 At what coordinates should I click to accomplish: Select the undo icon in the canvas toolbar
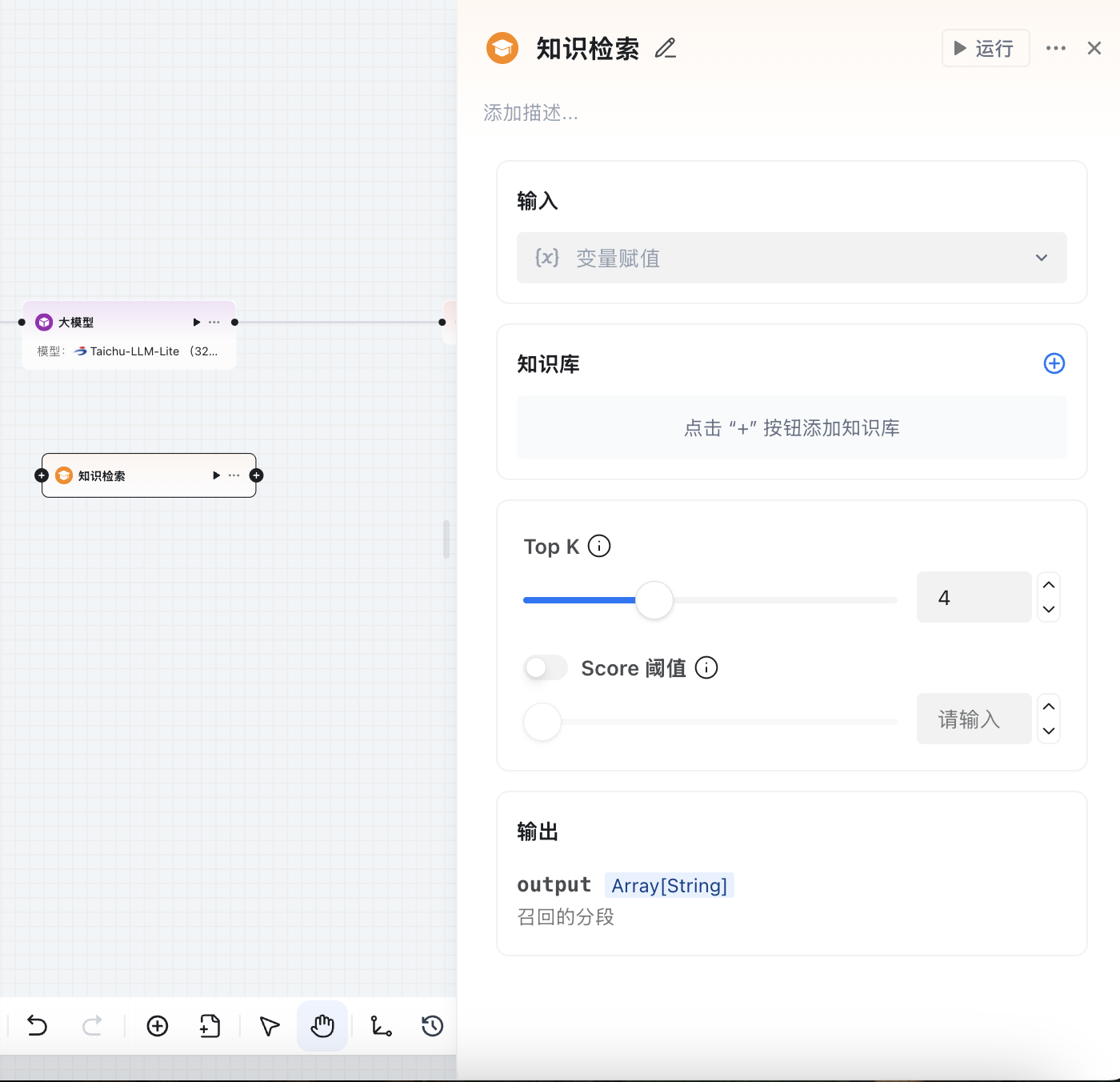tap(37, 1026)
